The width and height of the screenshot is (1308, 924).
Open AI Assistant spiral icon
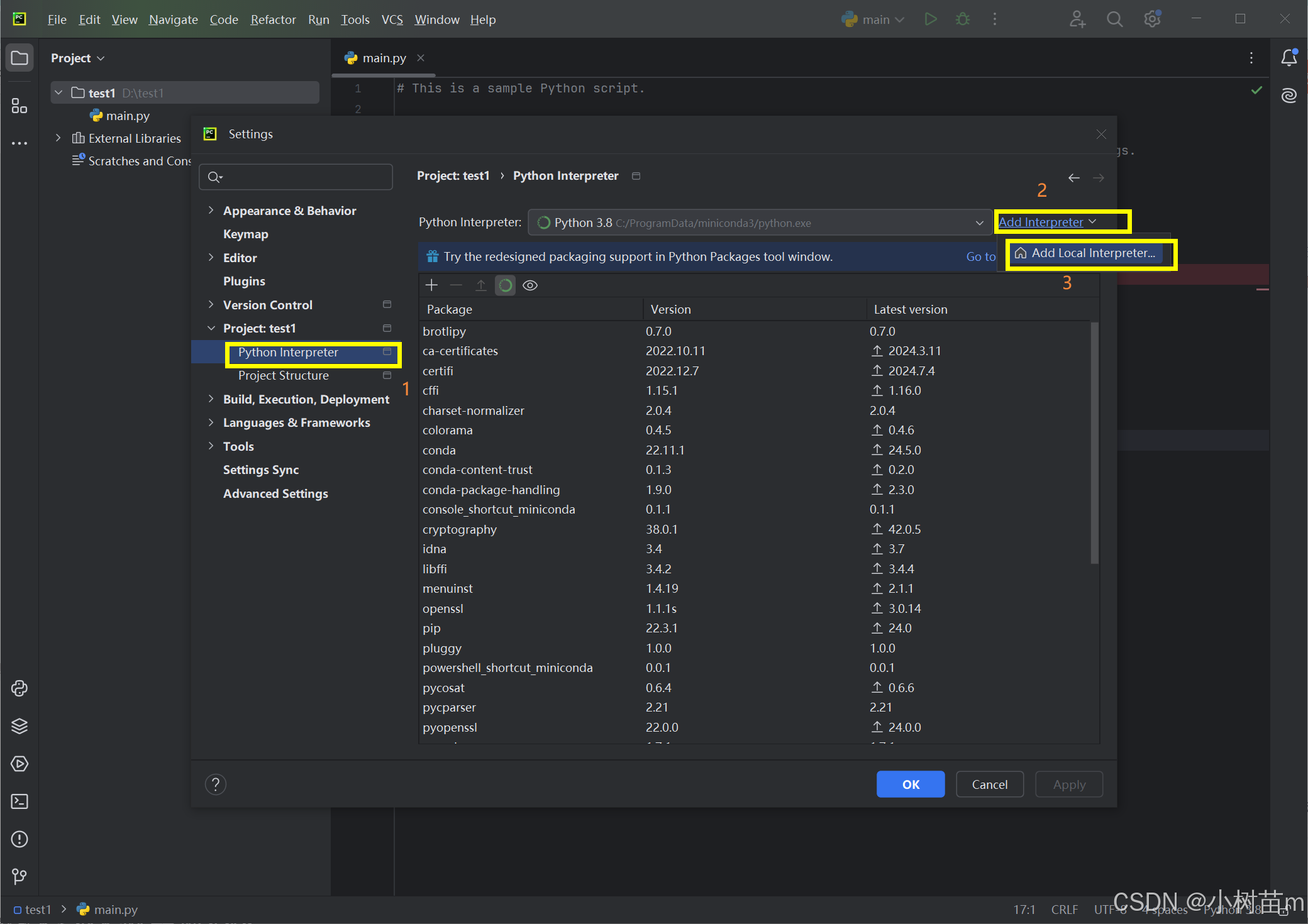[x=1289, y=96]
